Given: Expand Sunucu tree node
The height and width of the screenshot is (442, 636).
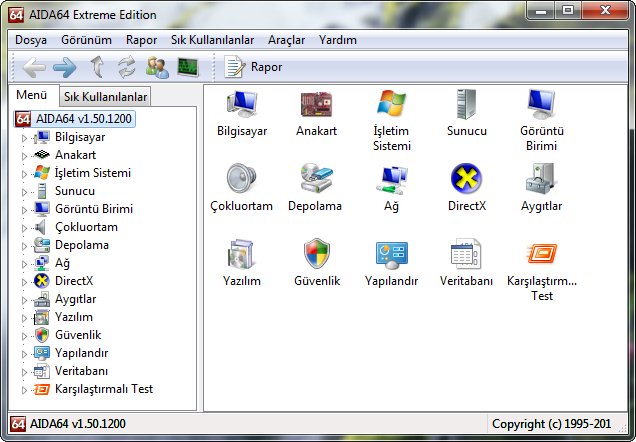Looking at the screenshot, I should click(x=24, y=192).
